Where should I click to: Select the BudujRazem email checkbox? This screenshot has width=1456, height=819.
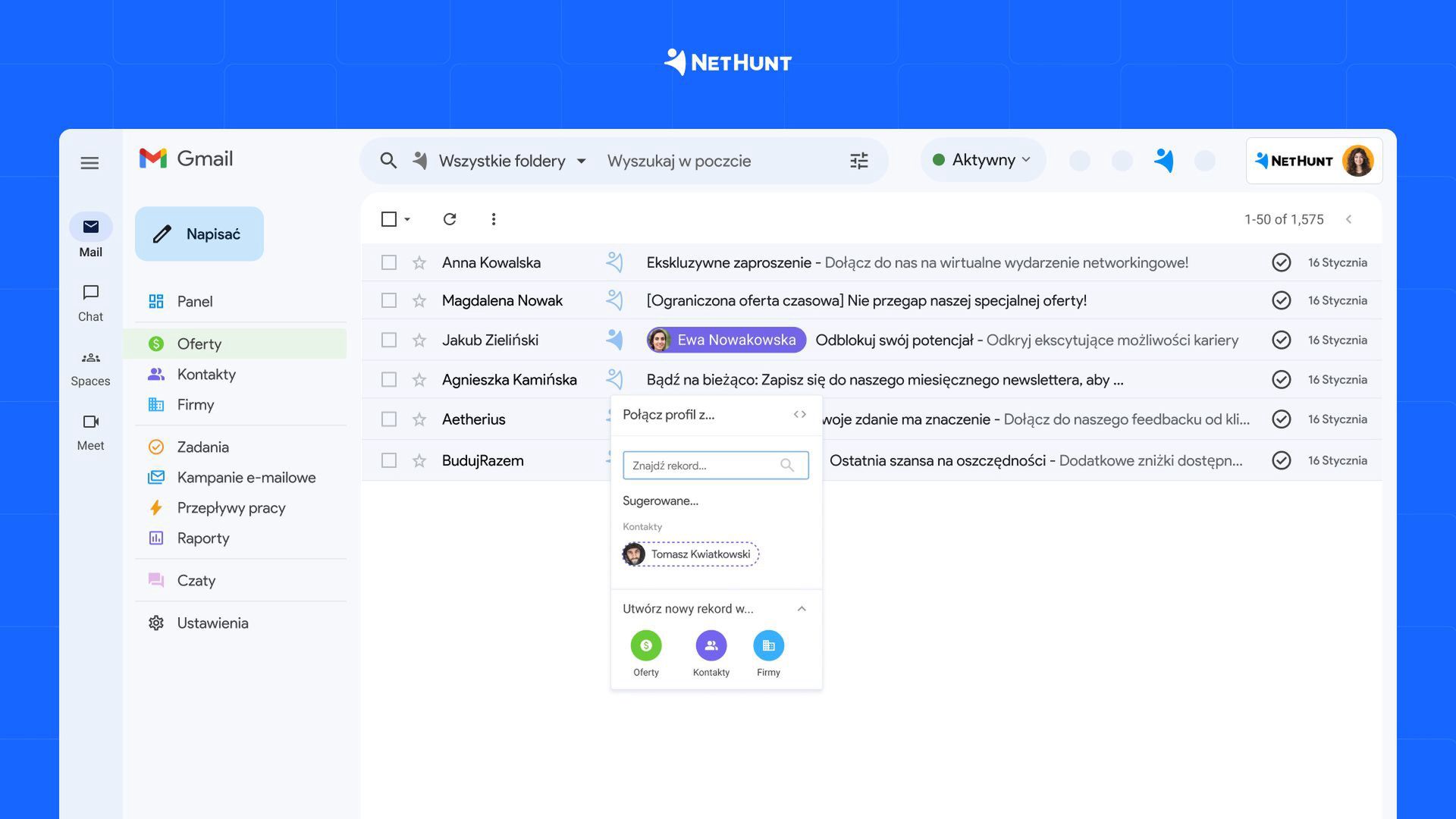pyautogui.click(x=389, y=460)
